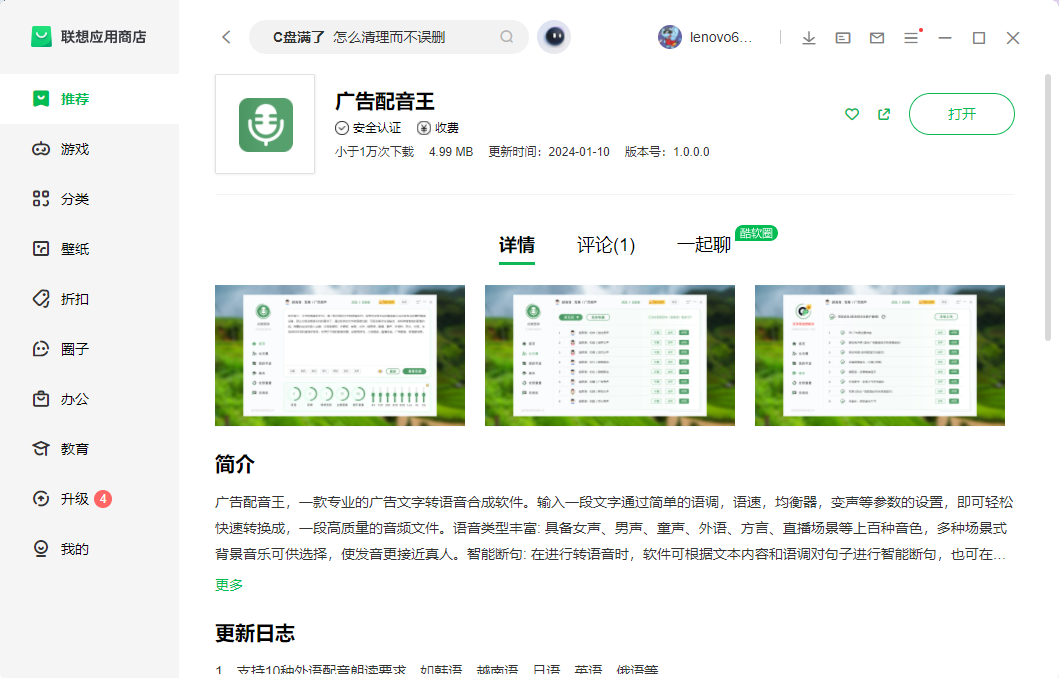
Task: View the second app screenshot thumbnail
Action: [x=610, y=355]
